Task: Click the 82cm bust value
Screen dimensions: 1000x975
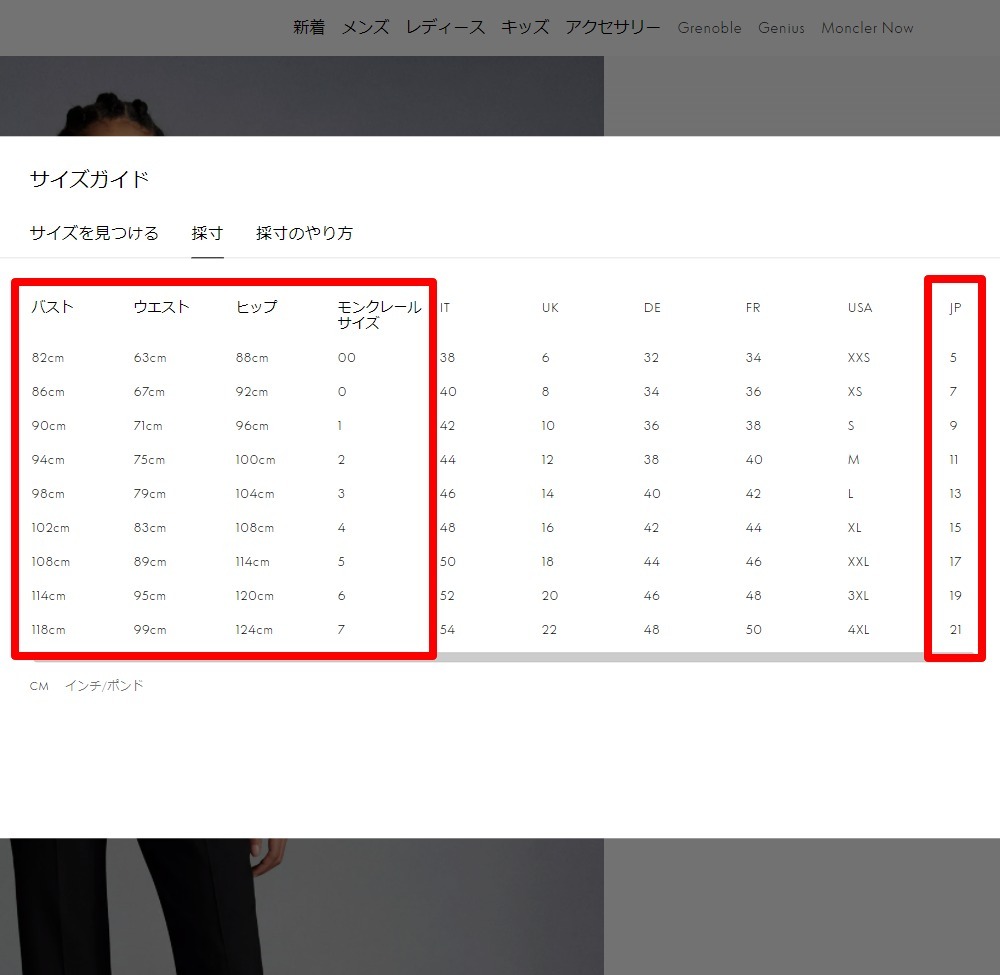Action: [48, 358]
